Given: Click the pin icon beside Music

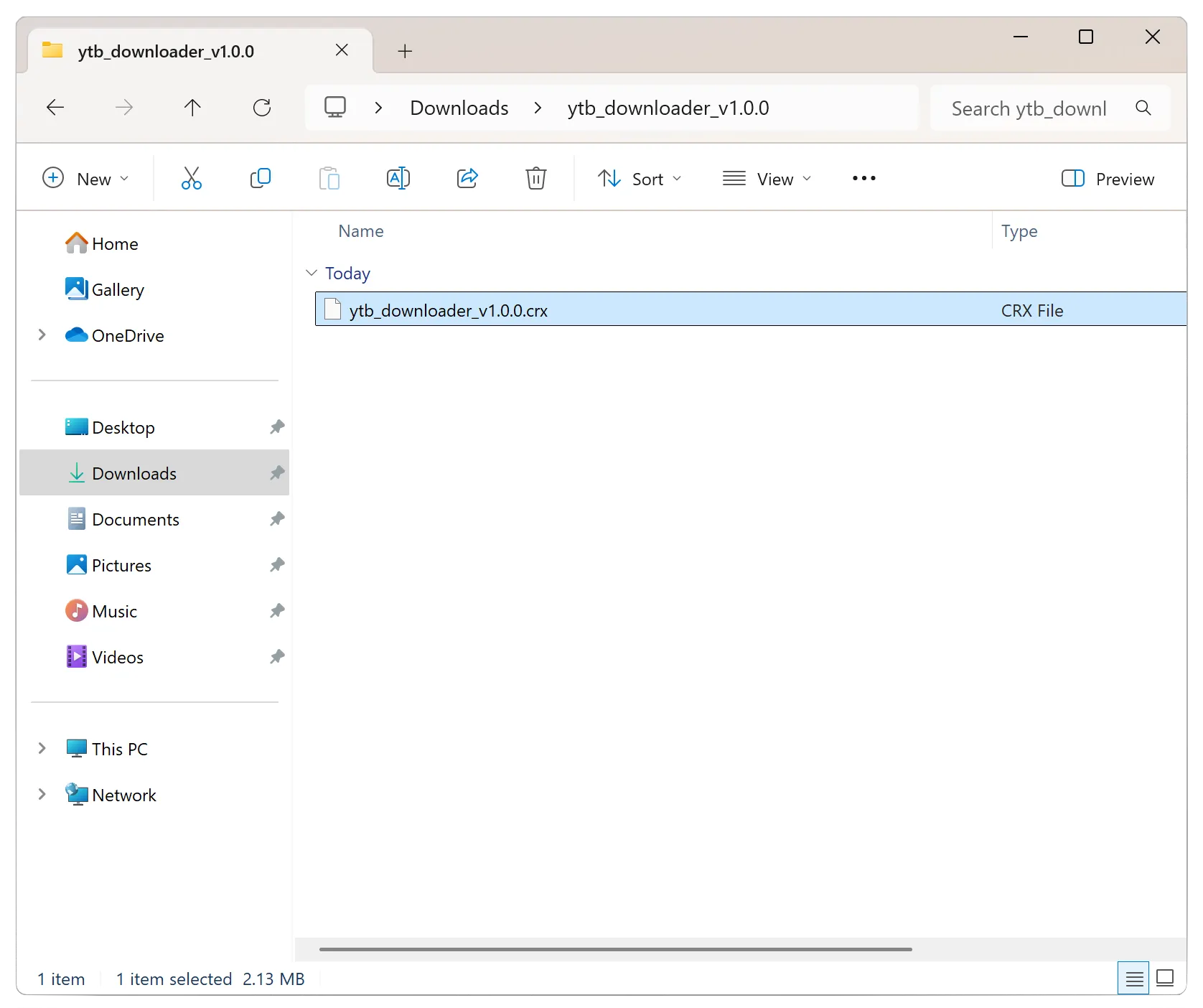Looking at the screenshot, I should (277, 611).
